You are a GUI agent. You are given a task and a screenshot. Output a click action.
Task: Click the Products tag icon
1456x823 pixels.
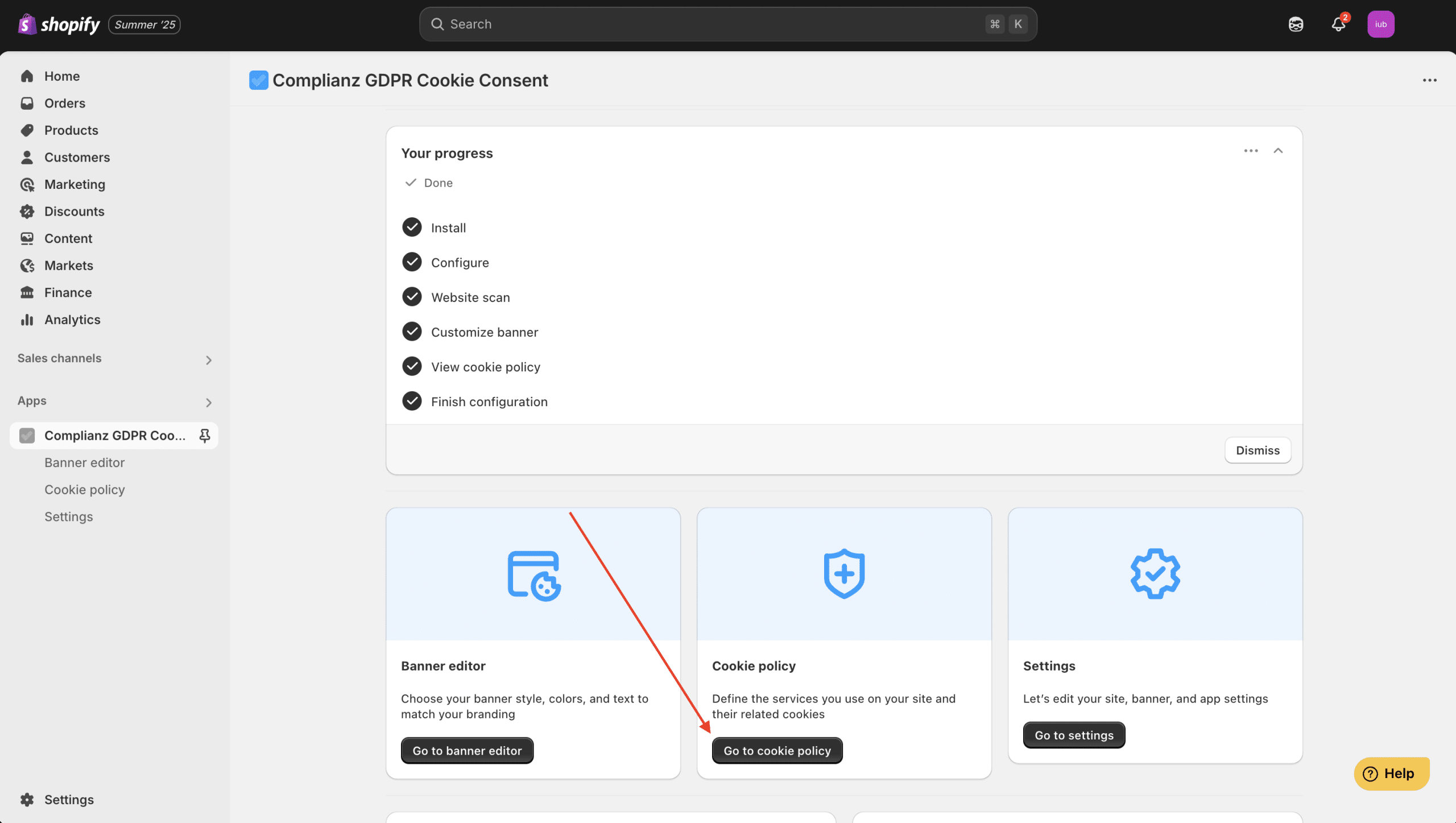coord(27,130)
